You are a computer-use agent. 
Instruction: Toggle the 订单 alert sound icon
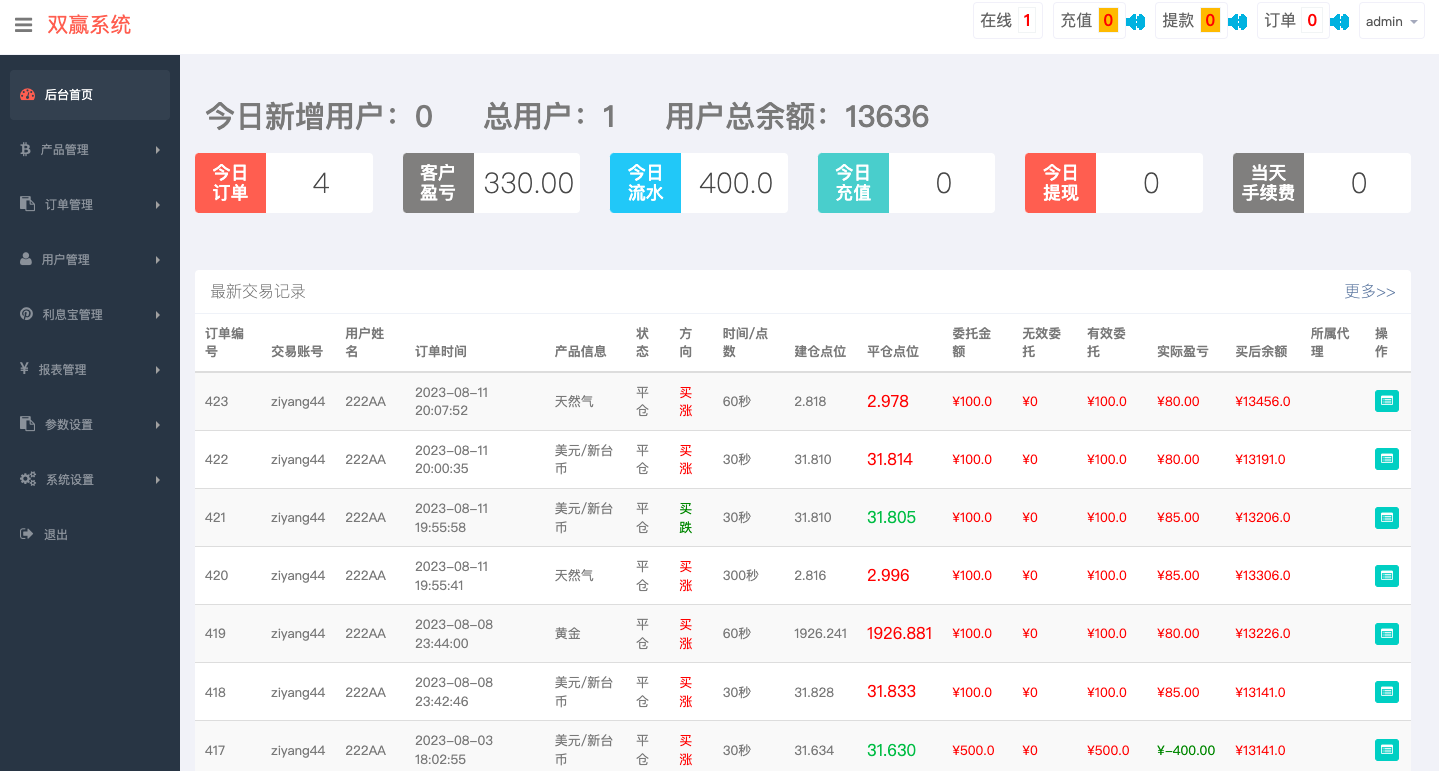(x=1339, y=20)
